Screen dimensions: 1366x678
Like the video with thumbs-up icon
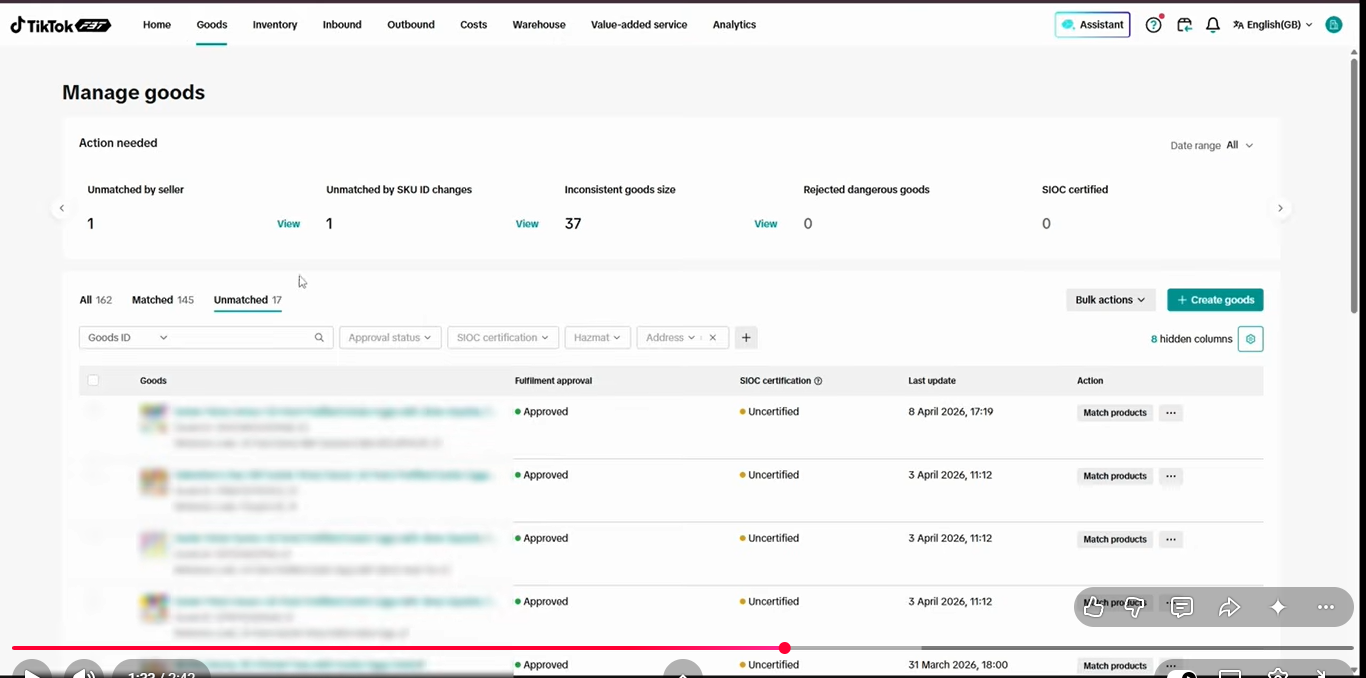[x=1093, y=607]
